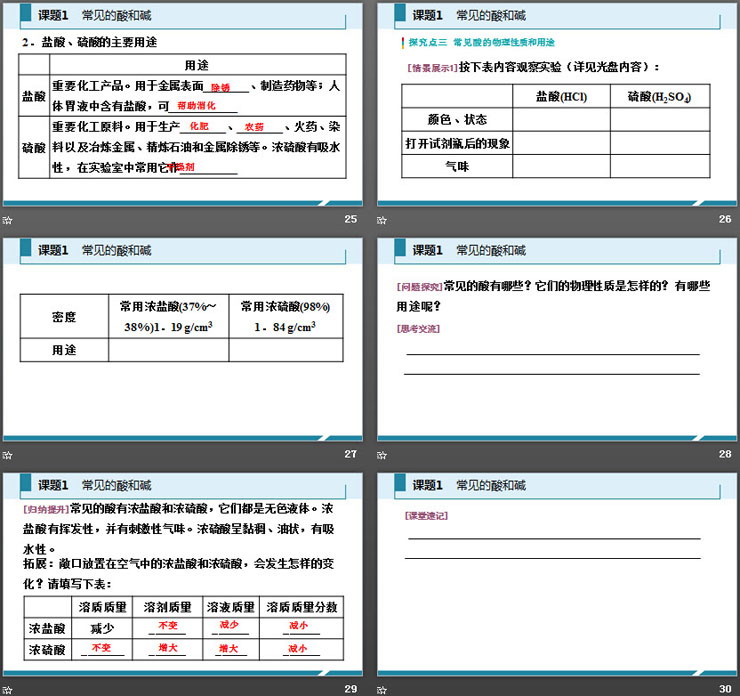Open the slide 27 density table thumbnail

182,340
